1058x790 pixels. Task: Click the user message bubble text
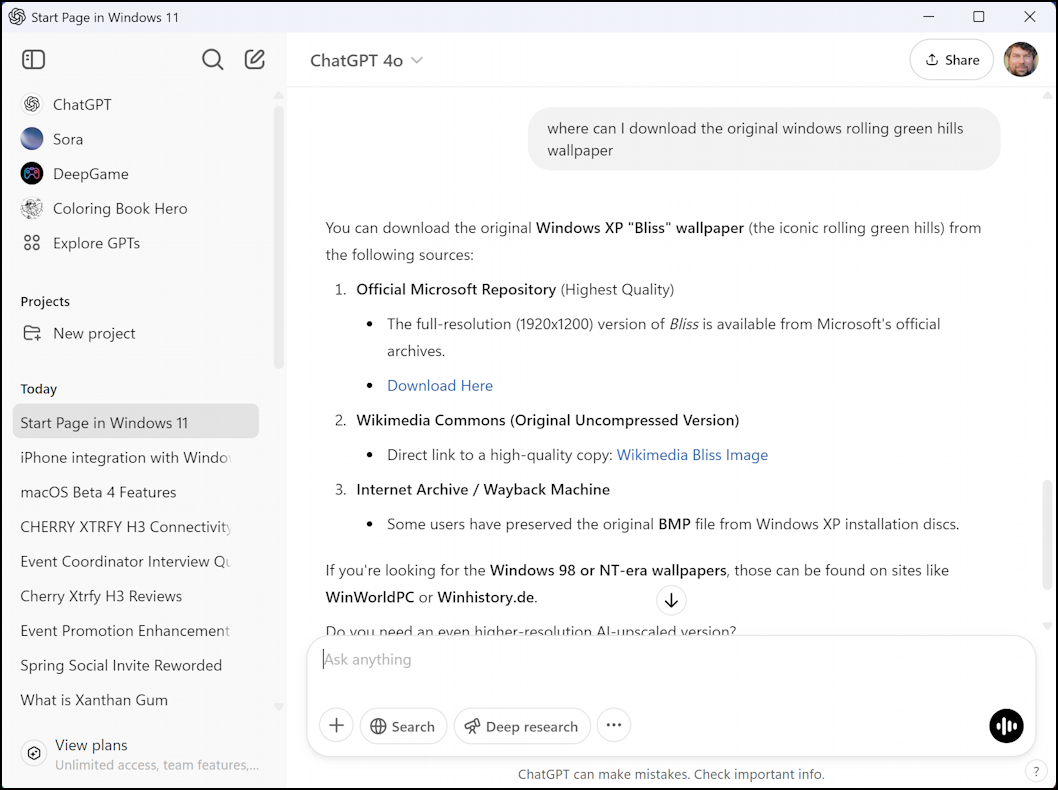click(x=755, y=139)
